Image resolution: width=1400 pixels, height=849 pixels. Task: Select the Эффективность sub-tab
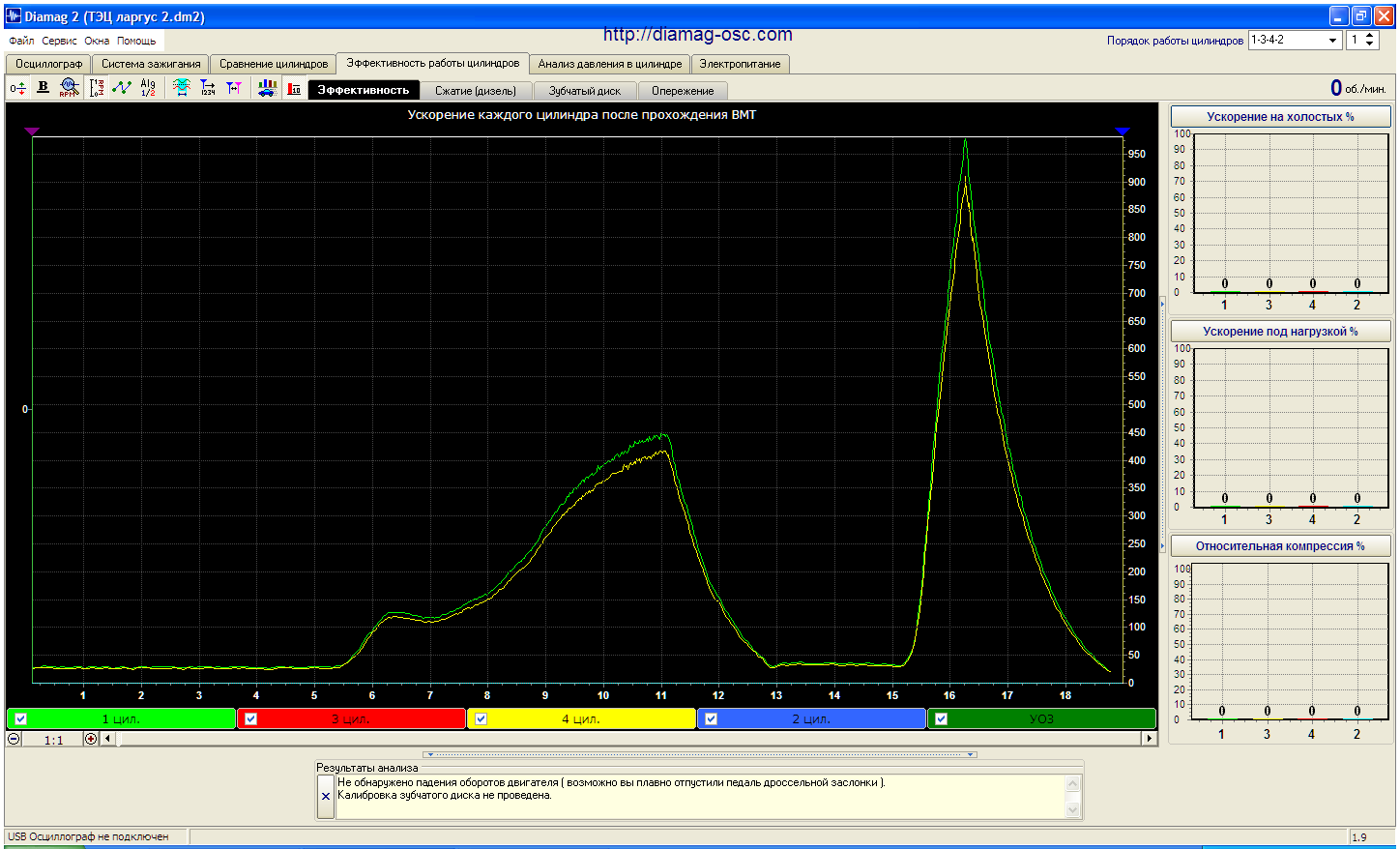364,90
